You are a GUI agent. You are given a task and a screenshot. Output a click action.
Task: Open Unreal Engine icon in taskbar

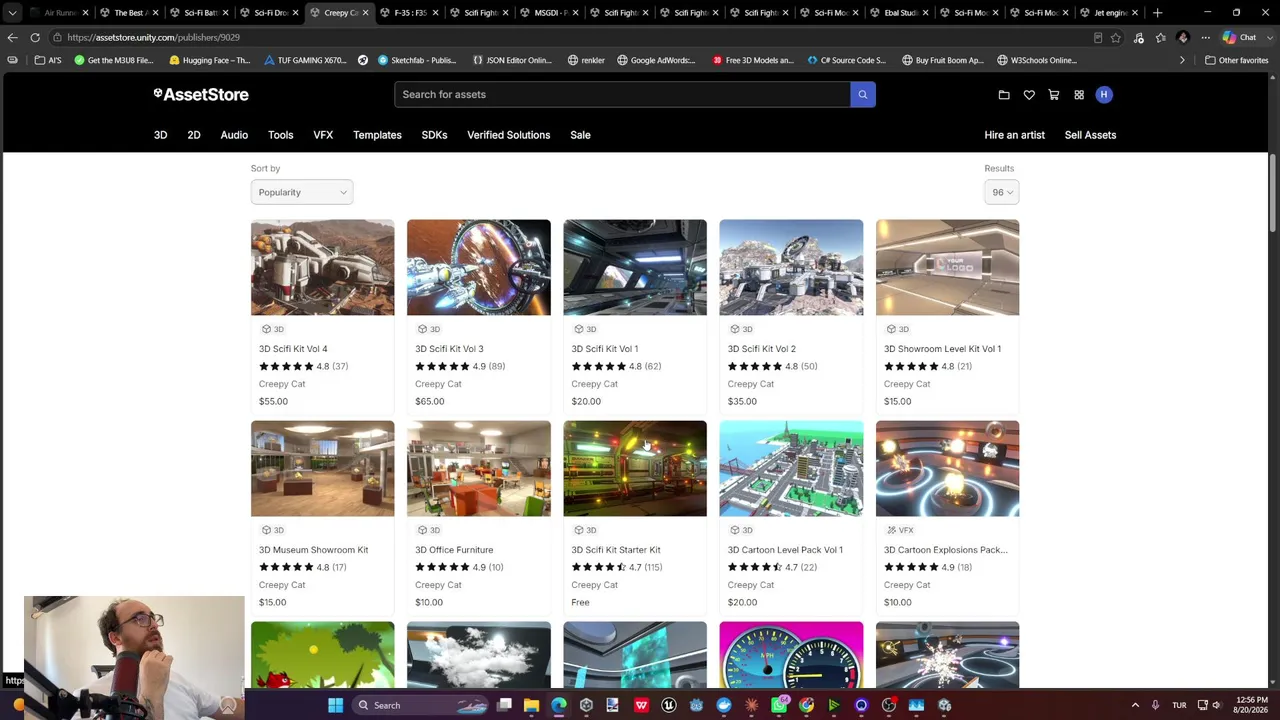point(669,705)
